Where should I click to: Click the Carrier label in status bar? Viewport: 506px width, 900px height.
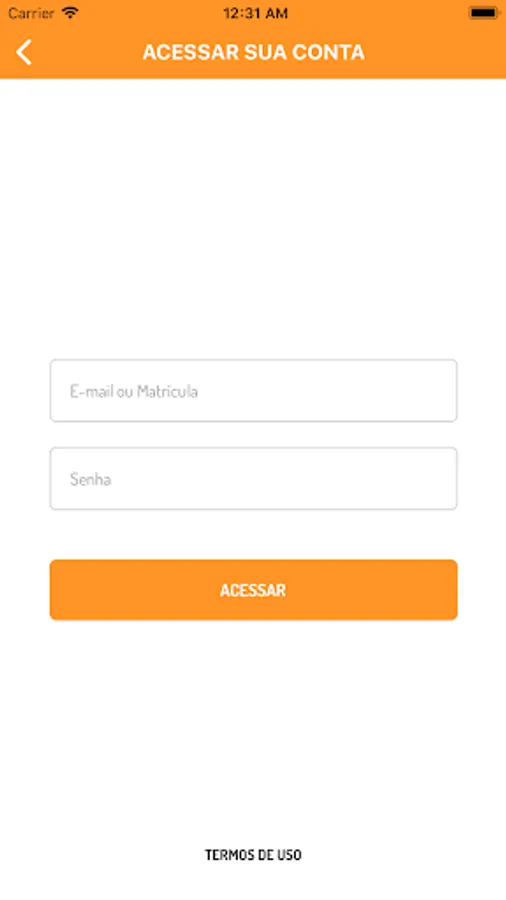point(31,13)
